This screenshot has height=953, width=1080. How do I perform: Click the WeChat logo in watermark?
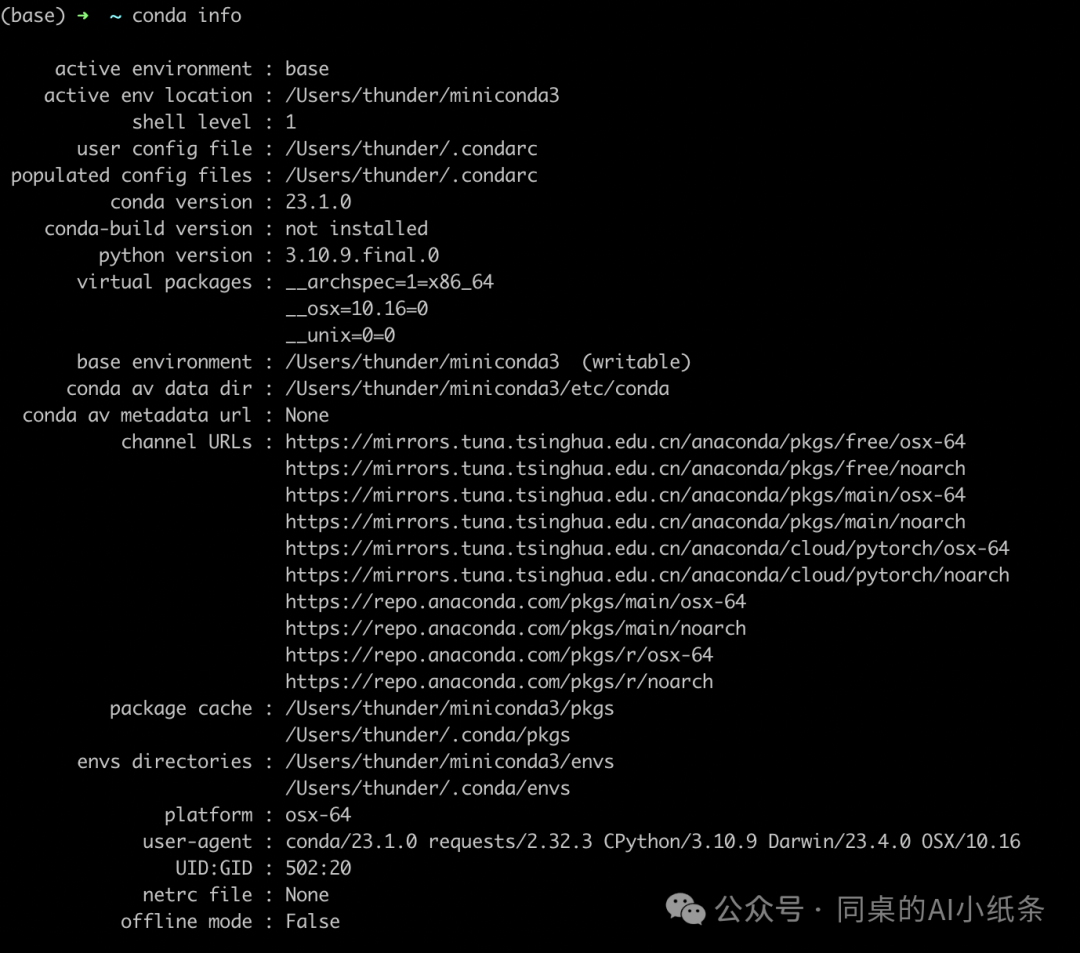click(685, 909)
